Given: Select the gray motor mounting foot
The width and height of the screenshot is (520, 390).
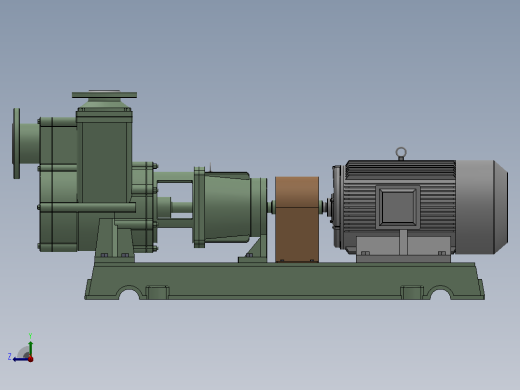Looking at the screenshot, I should click(x=403, y=249).
